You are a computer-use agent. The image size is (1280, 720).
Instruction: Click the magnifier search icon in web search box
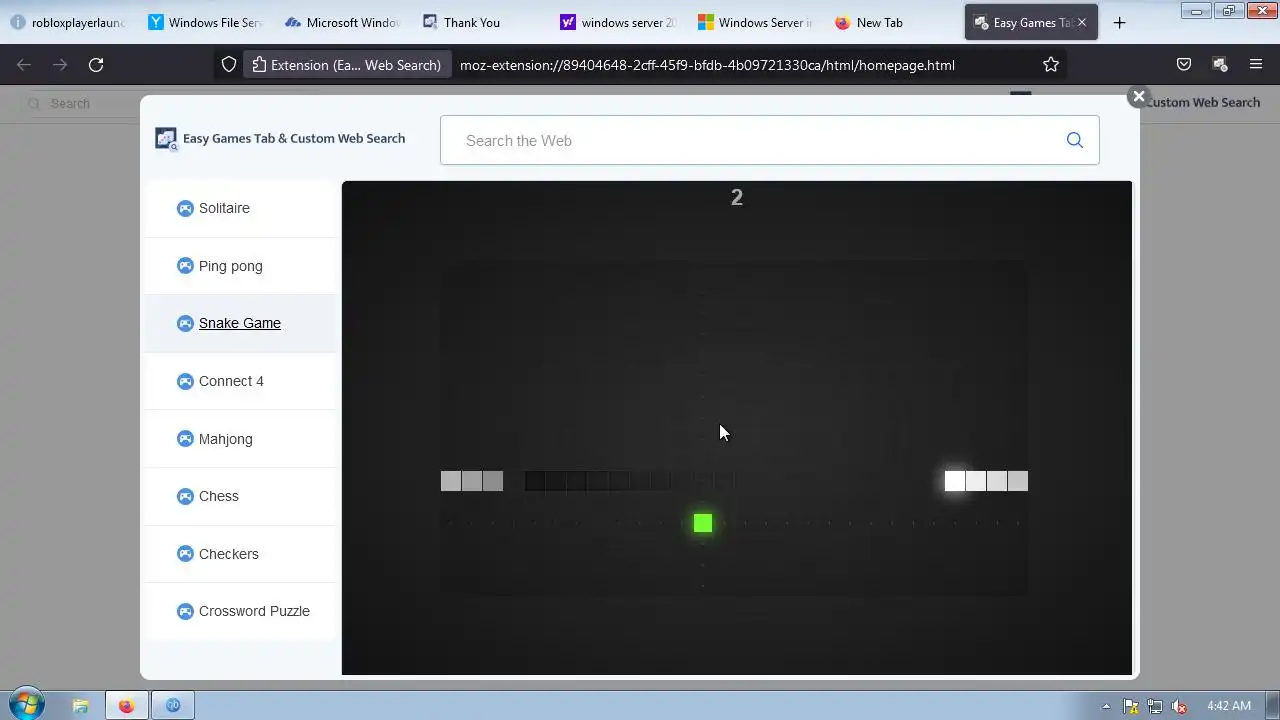pos(1075,140)
